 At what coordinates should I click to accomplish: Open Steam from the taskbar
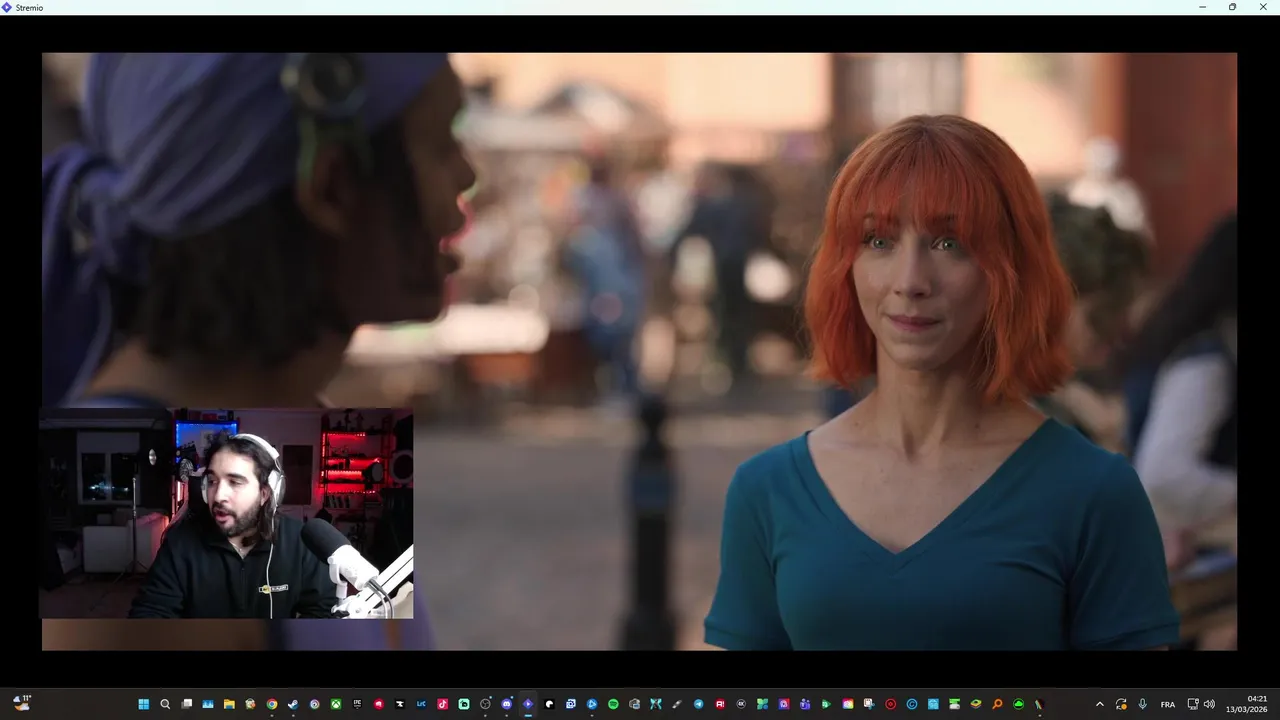293,704
